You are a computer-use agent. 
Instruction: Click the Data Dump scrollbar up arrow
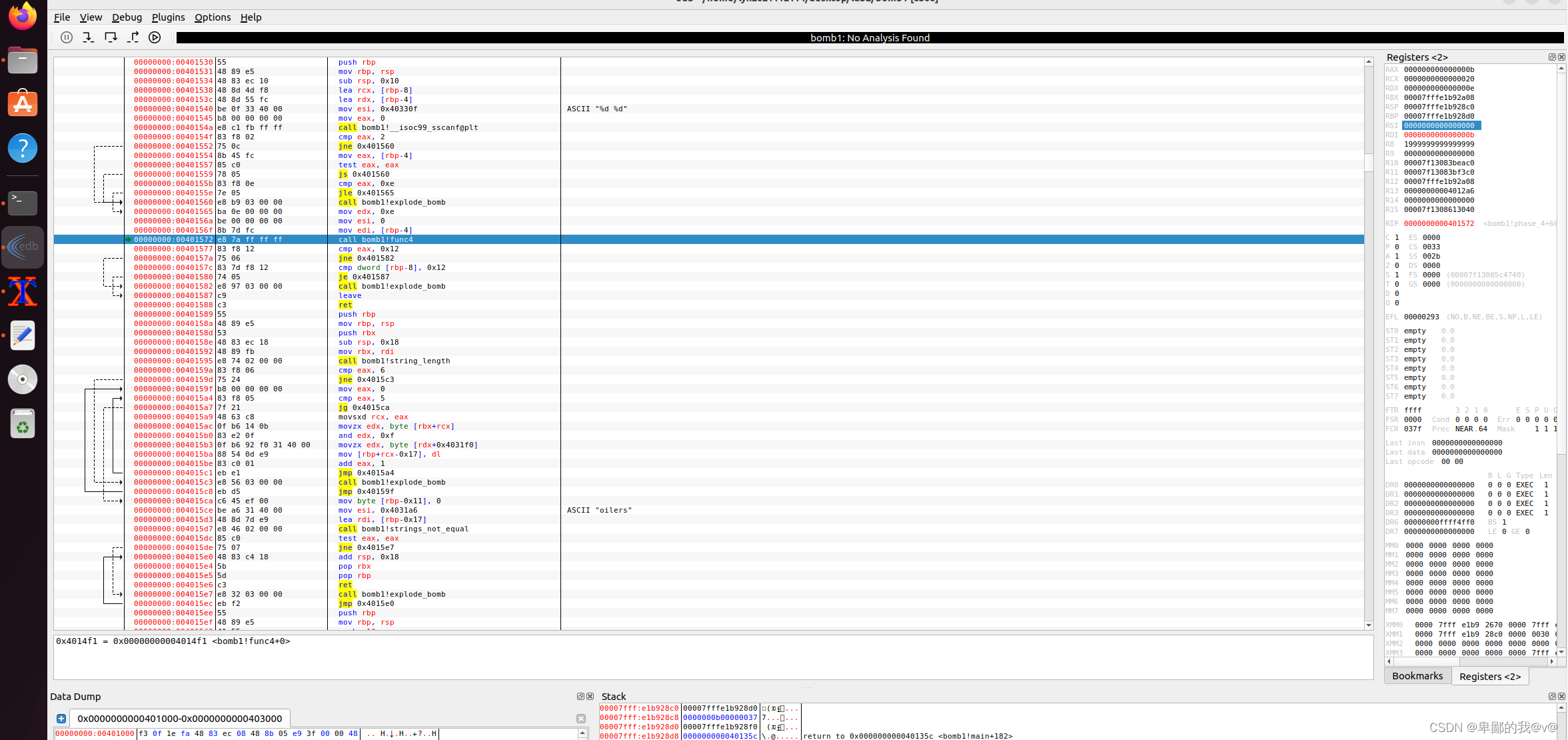(582, 733)
